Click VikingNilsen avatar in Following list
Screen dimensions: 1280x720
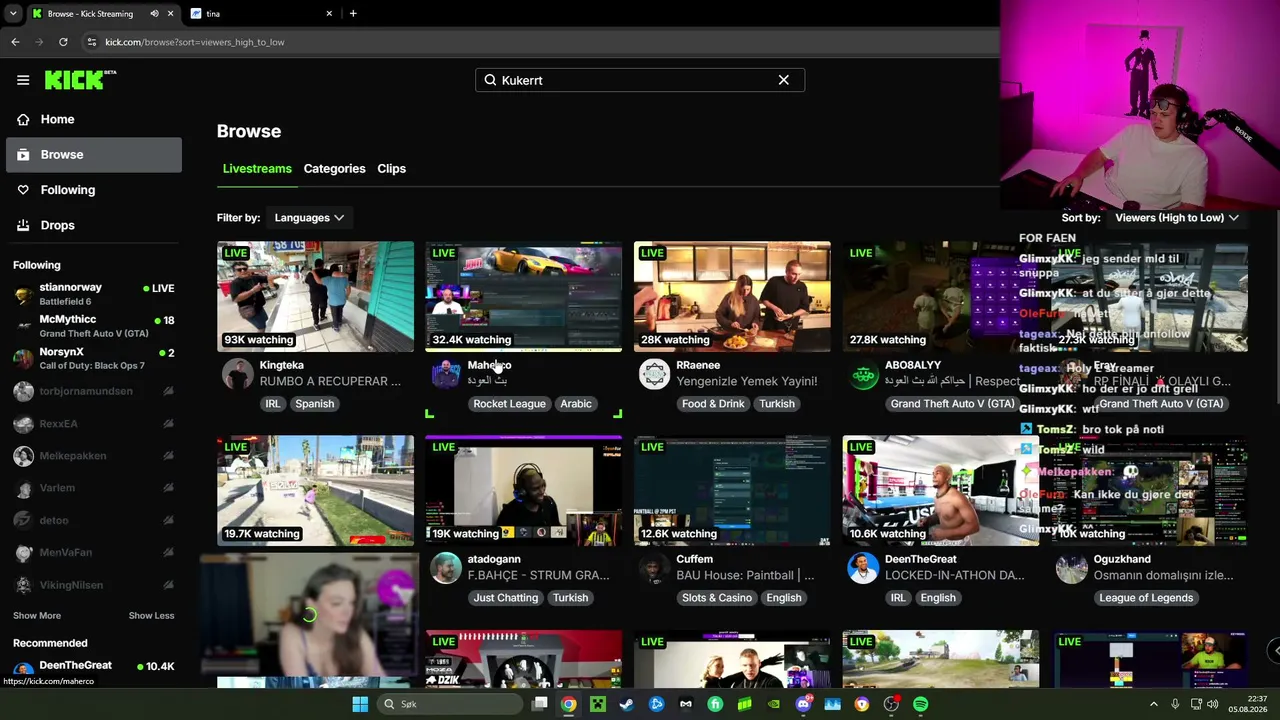coord(24,585)
